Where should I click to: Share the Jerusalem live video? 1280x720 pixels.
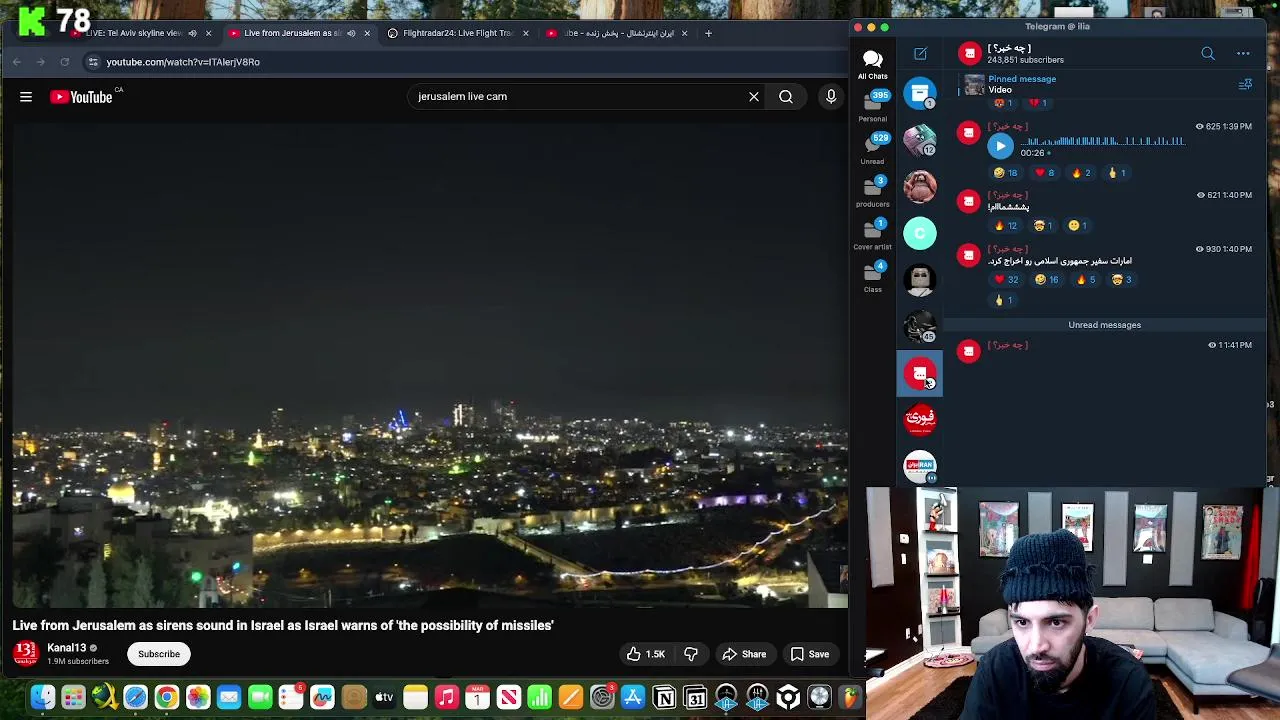(x=744, y=654)
